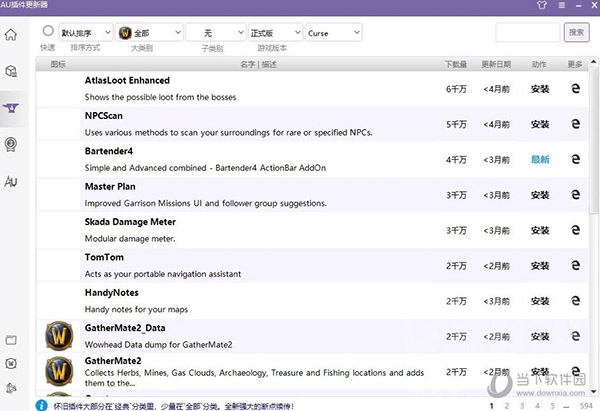Expand the 无 subcategory dropdown
Image resolution: width=600 pixels, height=411 pixels.
(215, 33)
